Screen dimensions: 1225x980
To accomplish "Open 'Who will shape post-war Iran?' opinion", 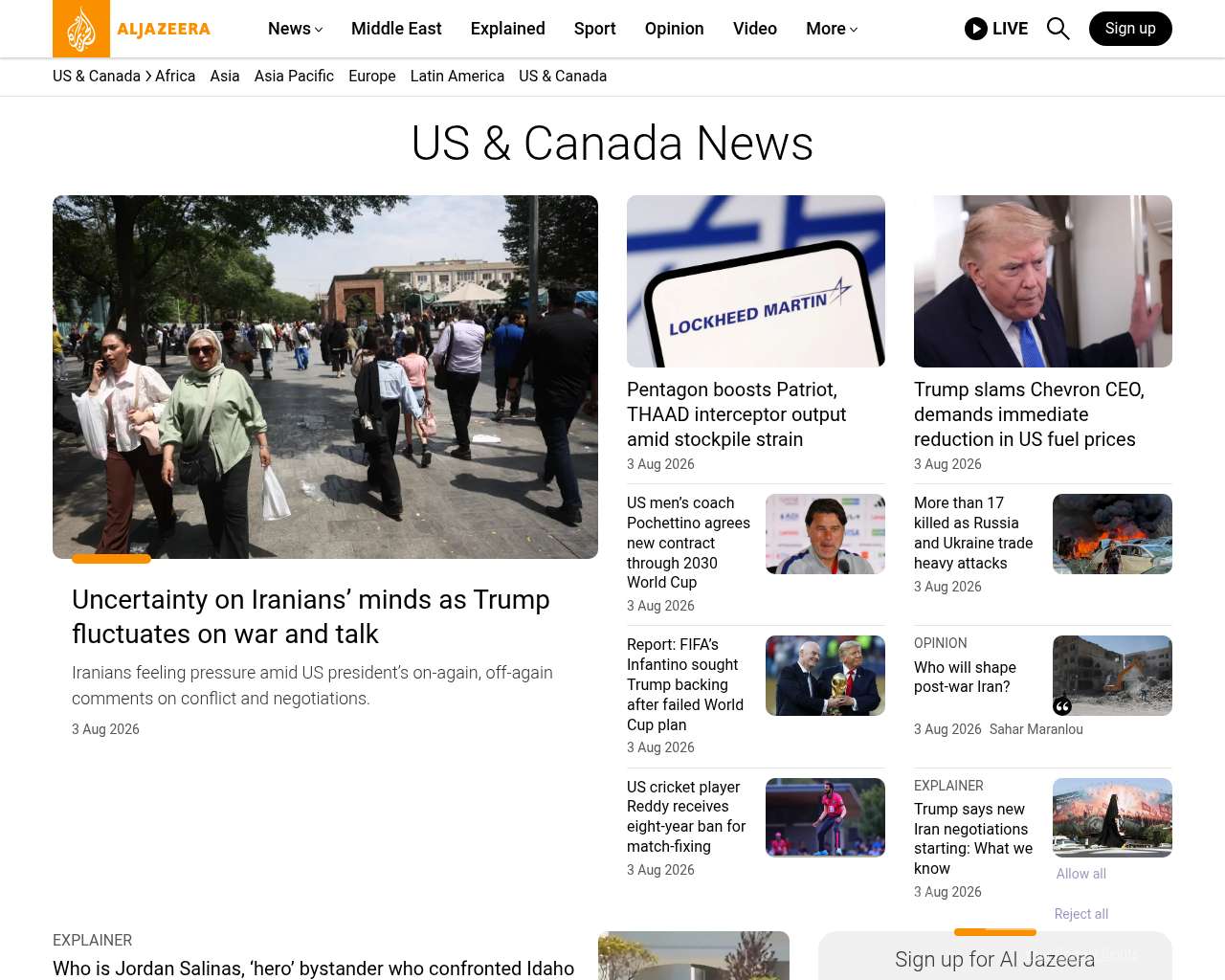I will (x=965, y=677).
